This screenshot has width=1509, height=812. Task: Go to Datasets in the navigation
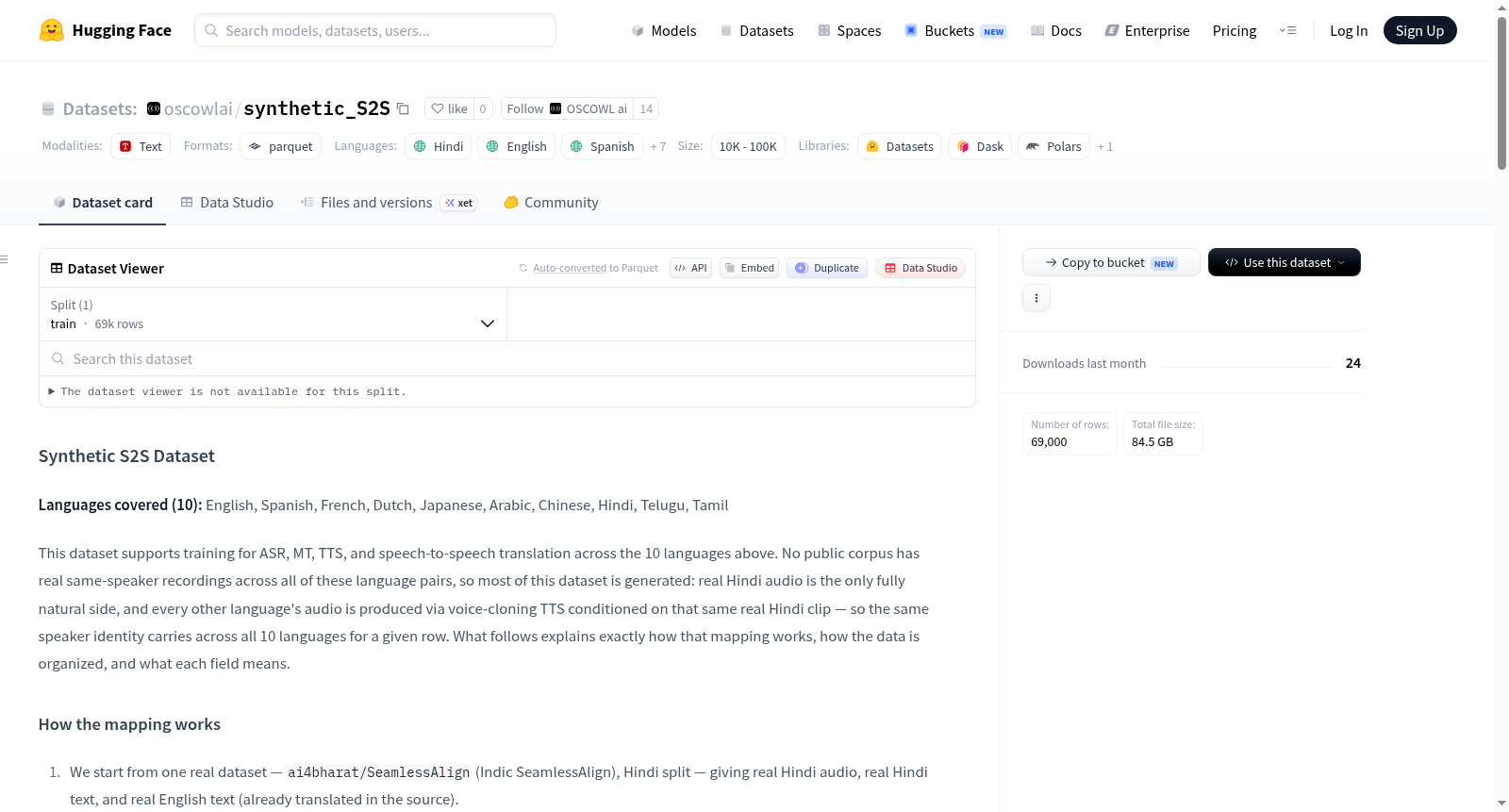tap(757, 30)
